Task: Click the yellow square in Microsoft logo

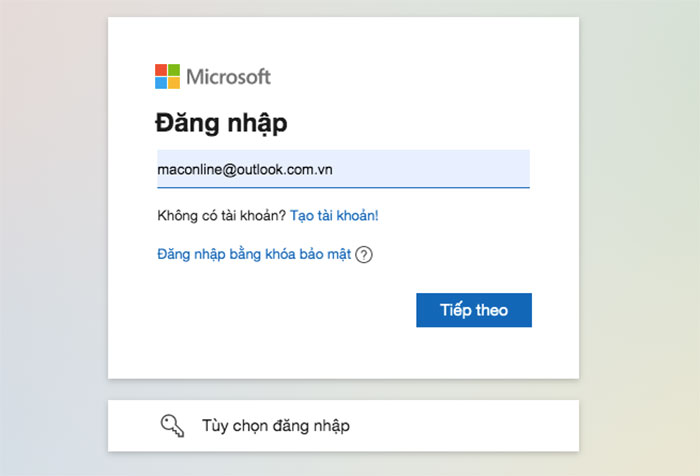Action: [174, 83]
